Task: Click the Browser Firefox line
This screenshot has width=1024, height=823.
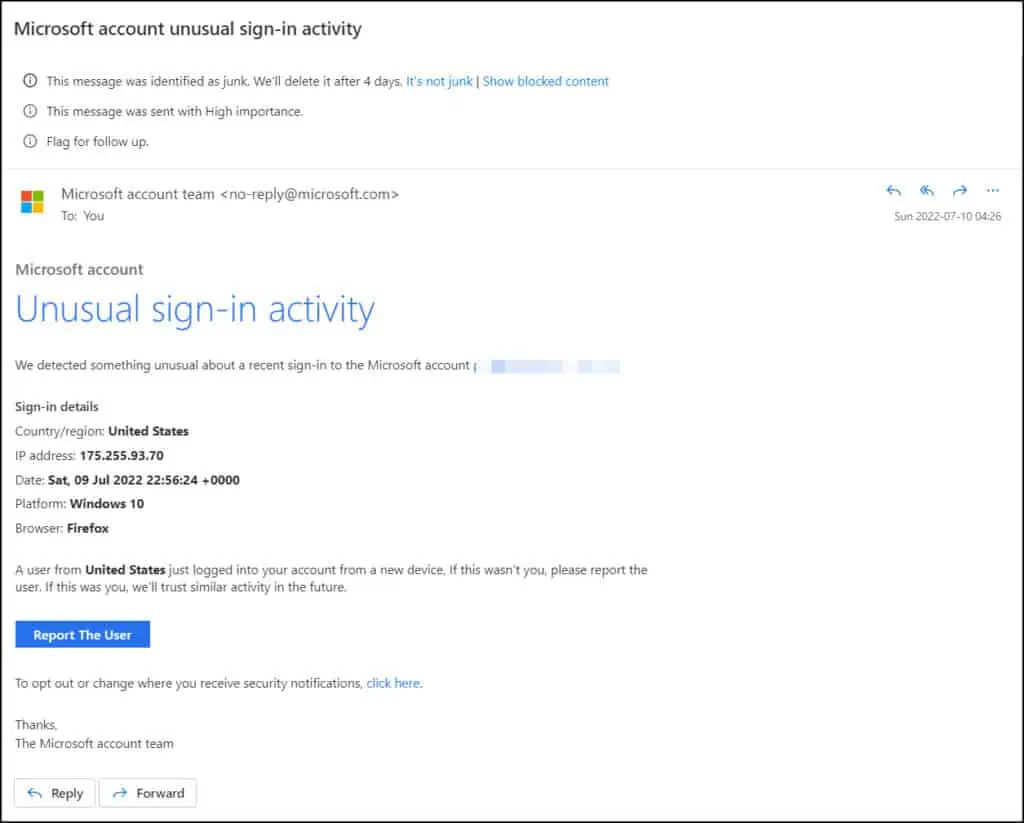Action: [x=62, y=528]
